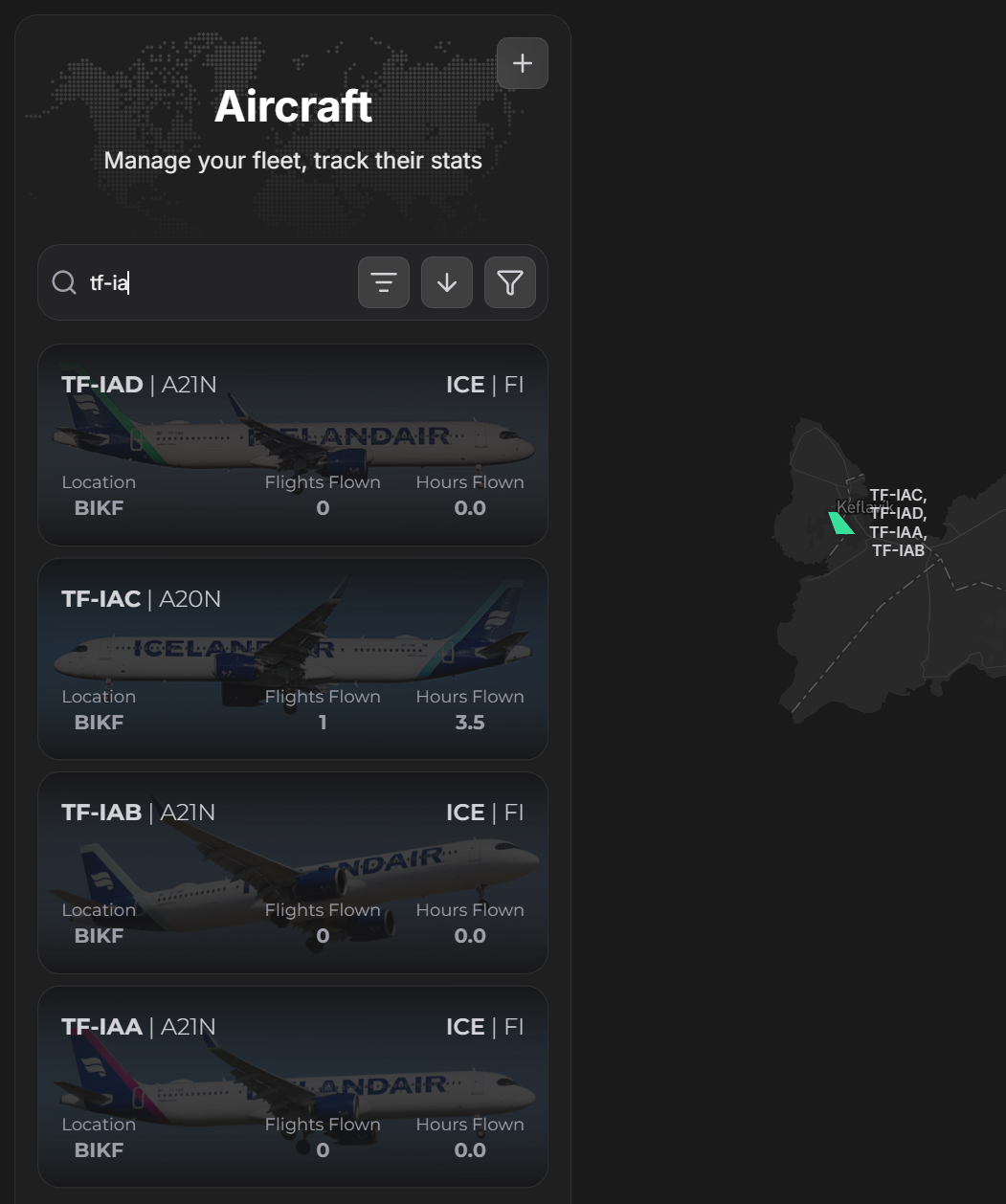Viewport: 1006px width, 1204px height.
Task: Open the TF-IAA aircraft card
Action: [x=293, y=1087]
